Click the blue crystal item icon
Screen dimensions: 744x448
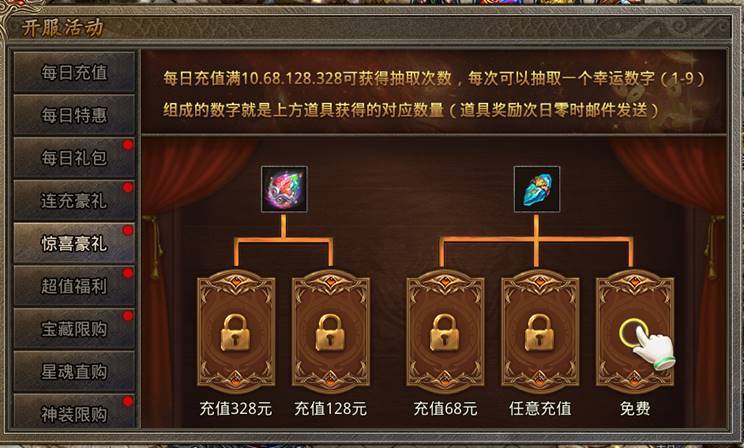click(537, 189)
